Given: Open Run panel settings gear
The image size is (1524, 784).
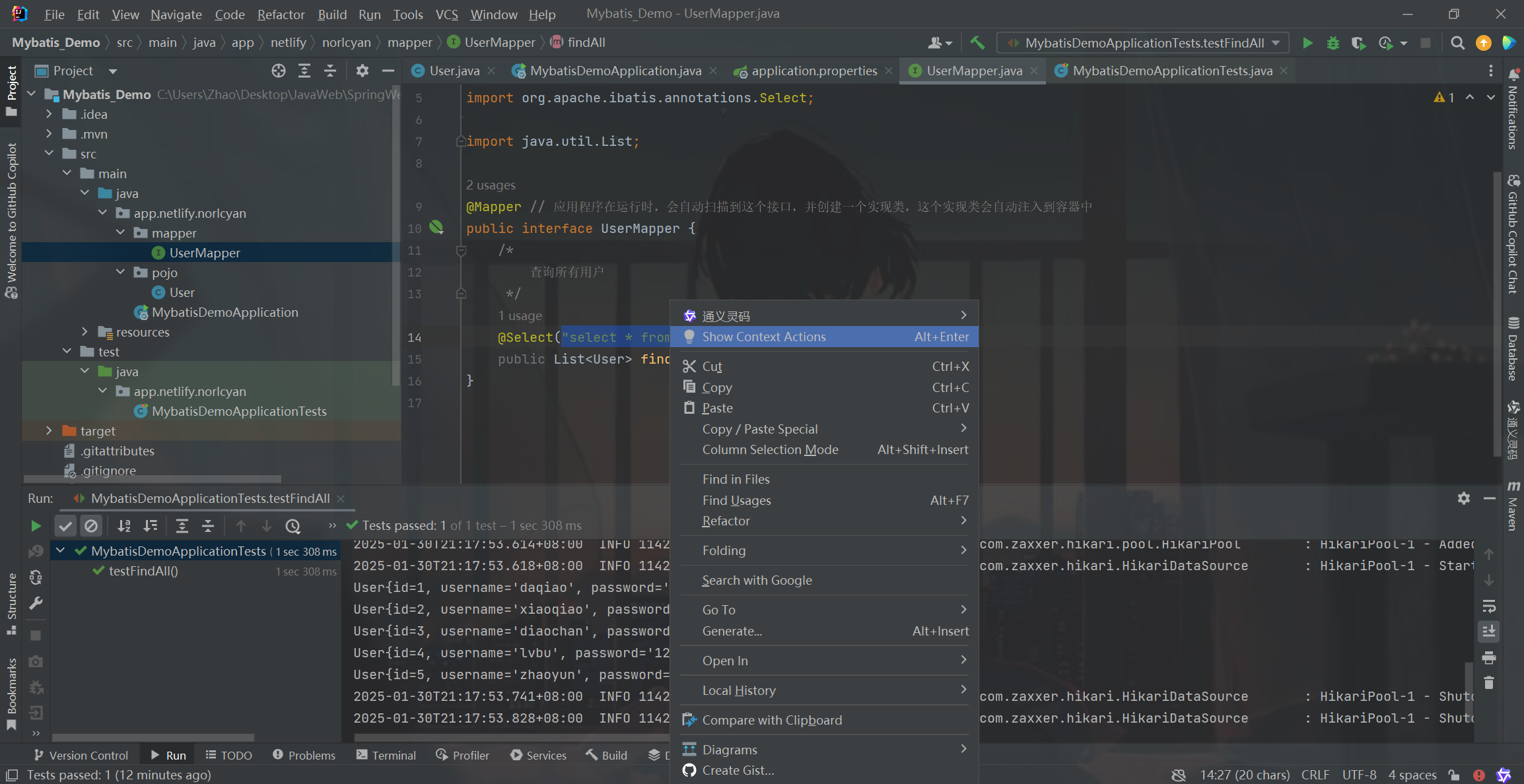Looking at the screenshot, I should (x=1463, y=498).
